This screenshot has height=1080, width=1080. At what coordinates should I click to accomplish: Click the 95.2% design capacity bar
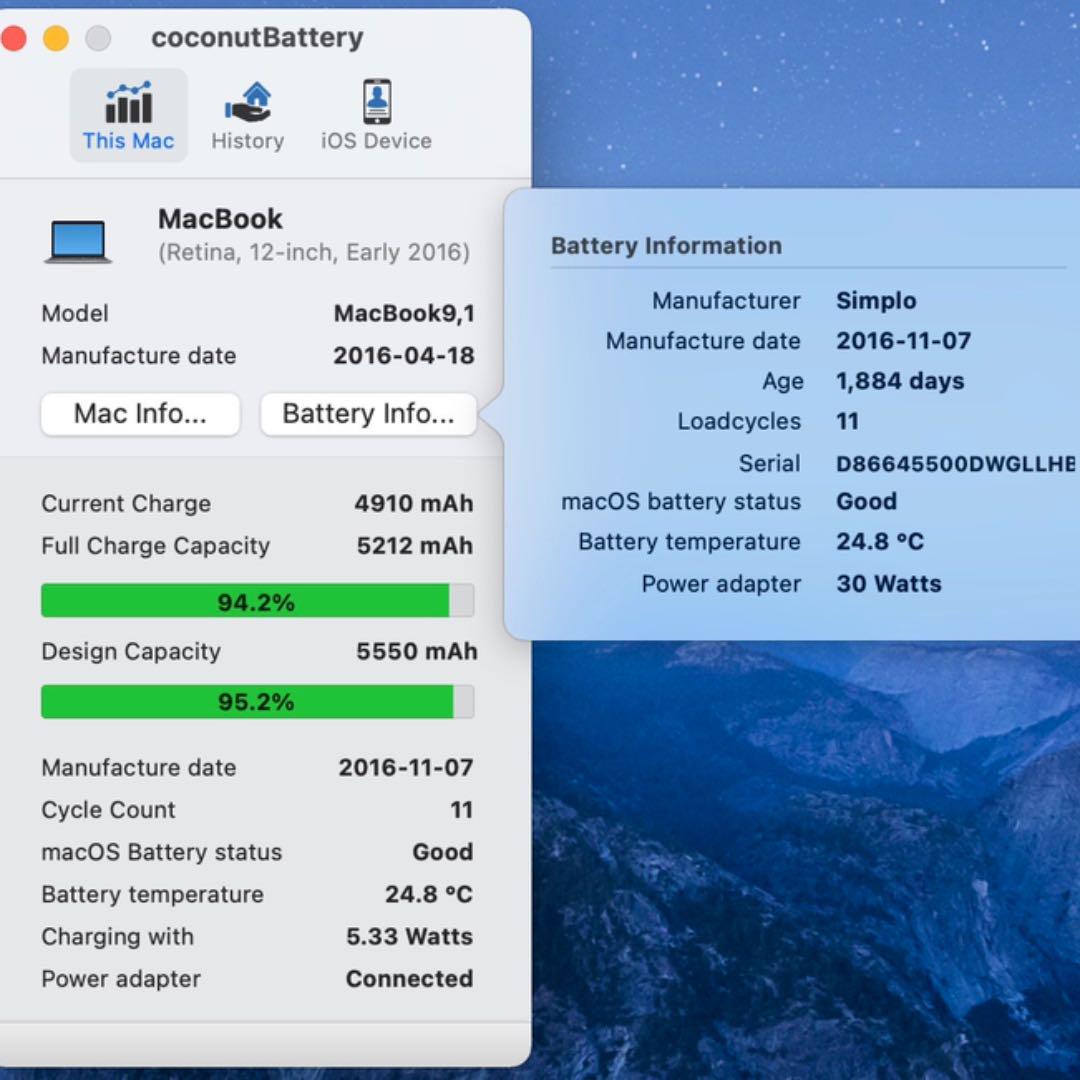(258, 702)
